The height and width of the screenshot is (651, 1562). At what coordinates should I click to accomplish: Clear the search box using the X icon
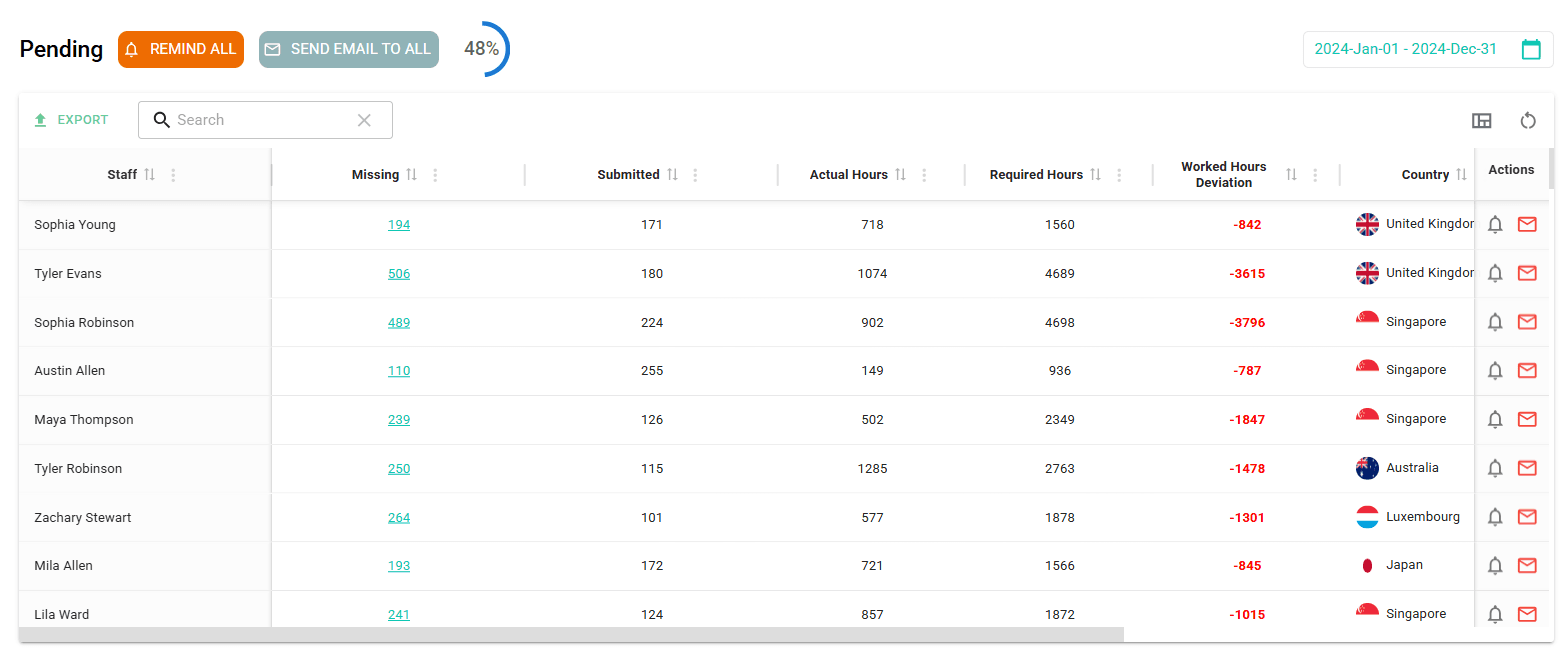pyautogui.click(x=364, y=119)
